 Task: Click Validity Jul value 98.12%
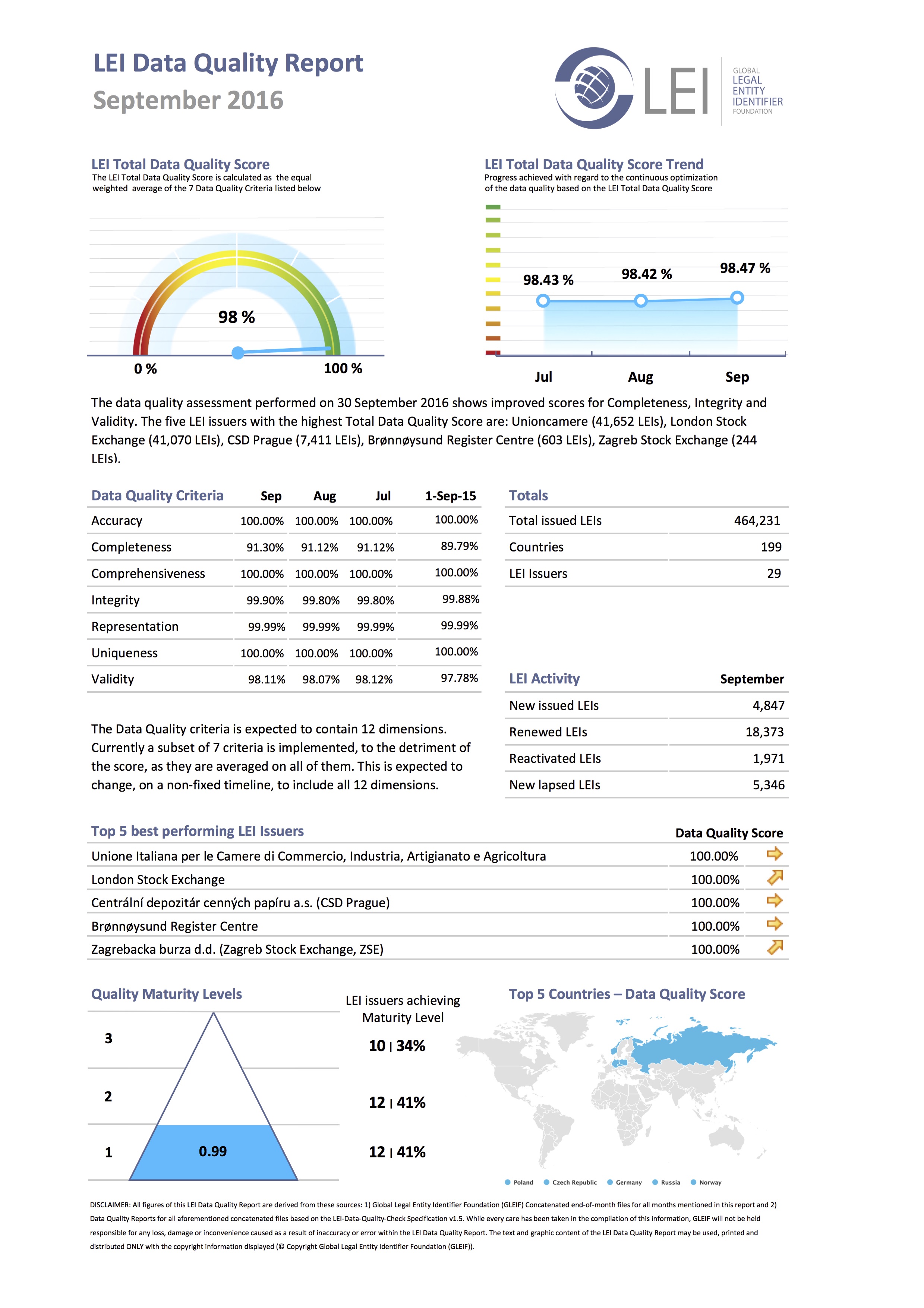coord(374,680)
